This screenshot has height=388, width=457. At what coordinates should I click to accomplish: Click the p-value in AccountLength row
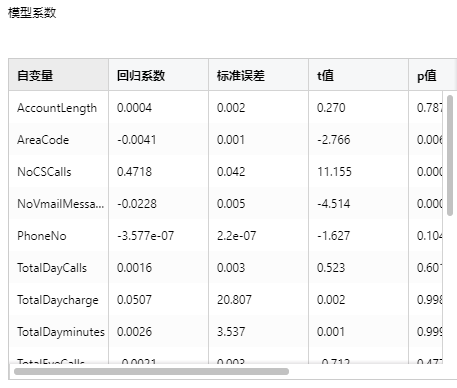pos(430,108)
